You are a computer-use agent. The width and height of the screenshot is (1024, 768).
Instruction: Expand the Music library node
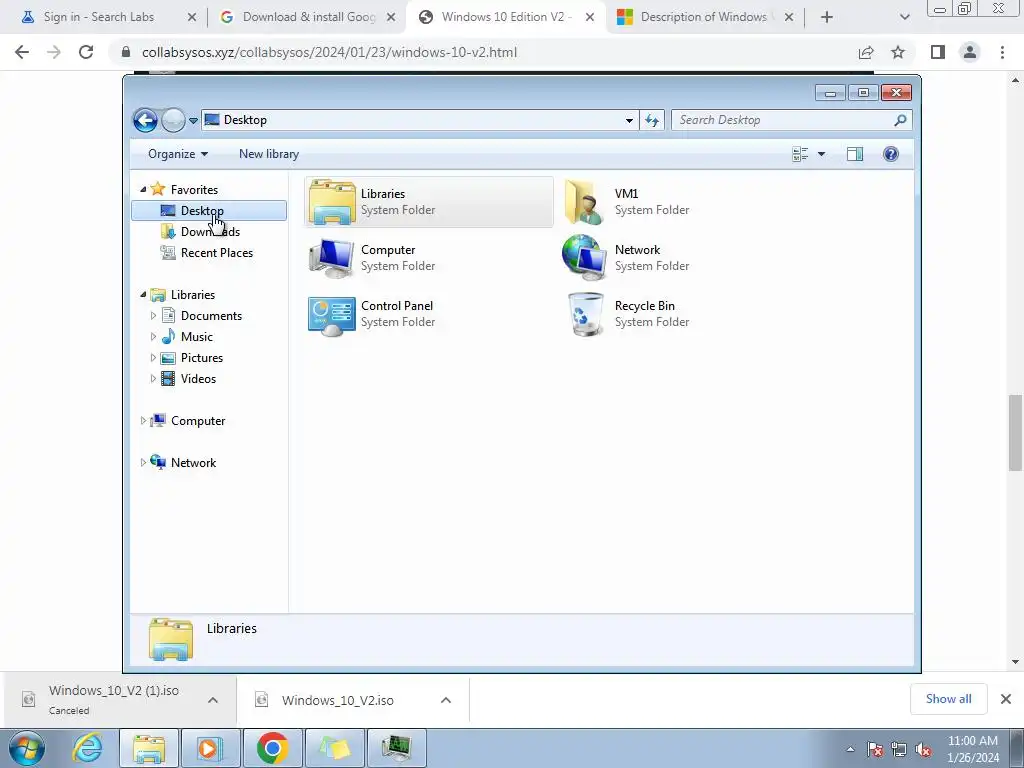[x=153, y=337]
